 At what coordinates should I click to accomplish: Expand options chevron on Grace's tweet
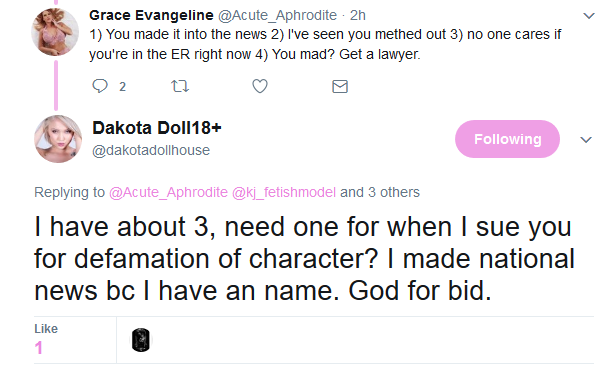pyautogui.click(x=589, y=16)
